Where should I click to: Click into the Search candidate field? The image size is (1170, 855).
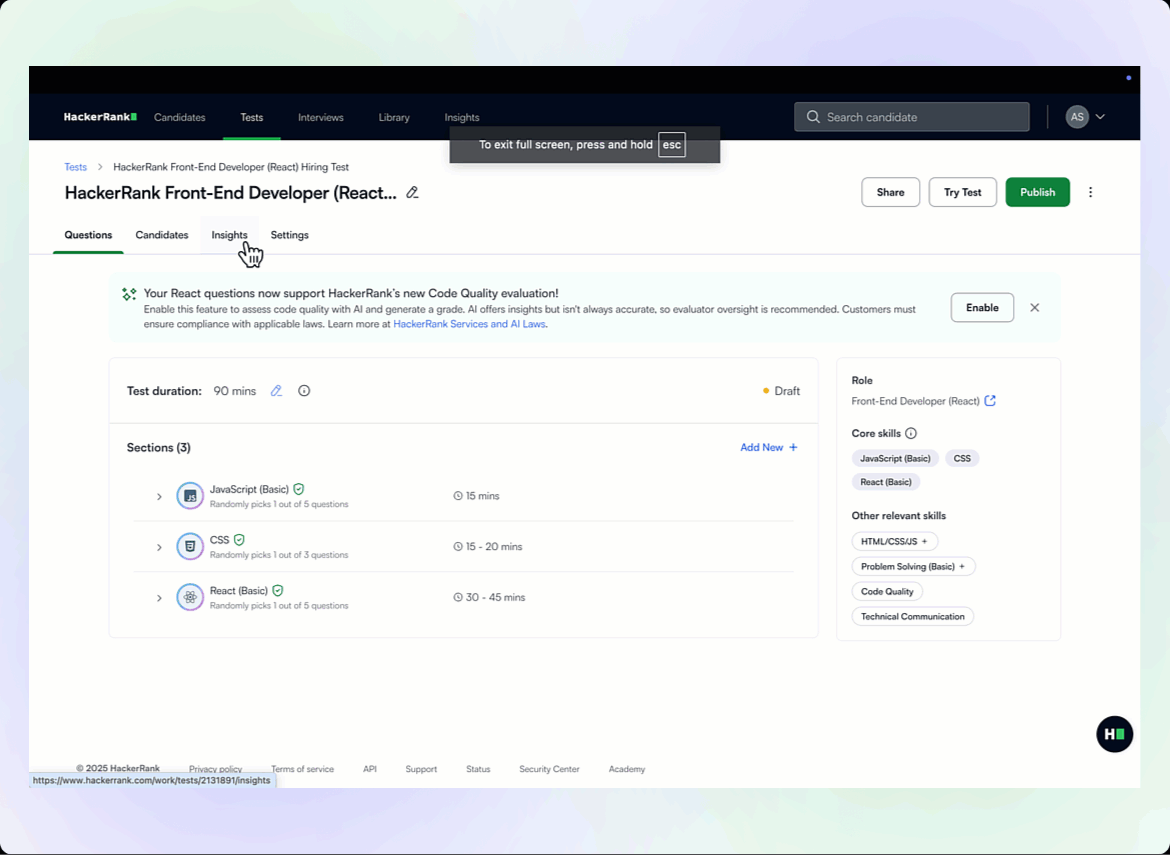pos(912,117)
